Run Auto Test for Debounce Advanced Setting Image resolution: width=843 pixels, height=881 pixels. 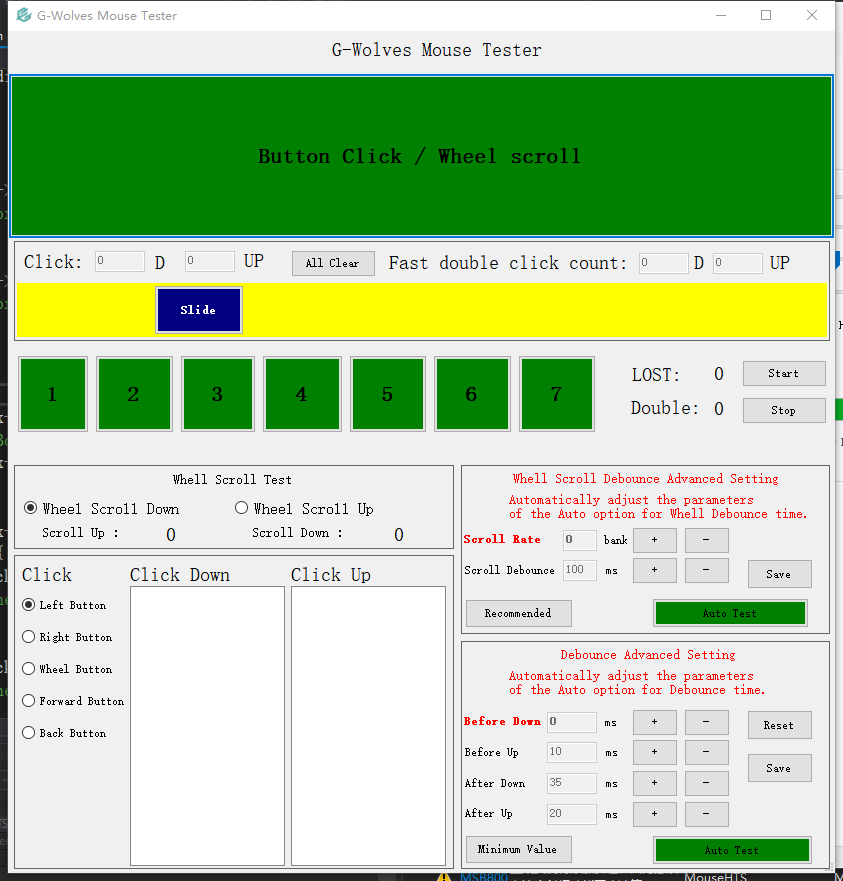(x=732, y=850)
